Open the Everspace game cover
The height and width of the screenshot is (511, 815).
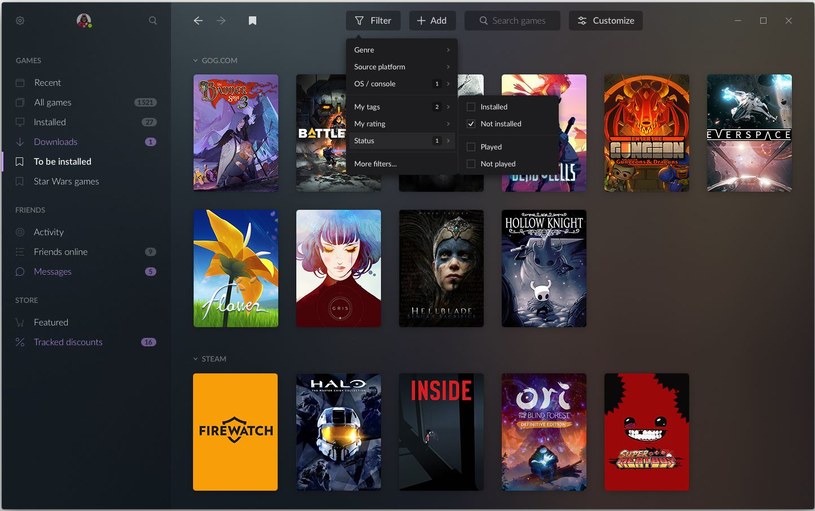coord(749,133)
